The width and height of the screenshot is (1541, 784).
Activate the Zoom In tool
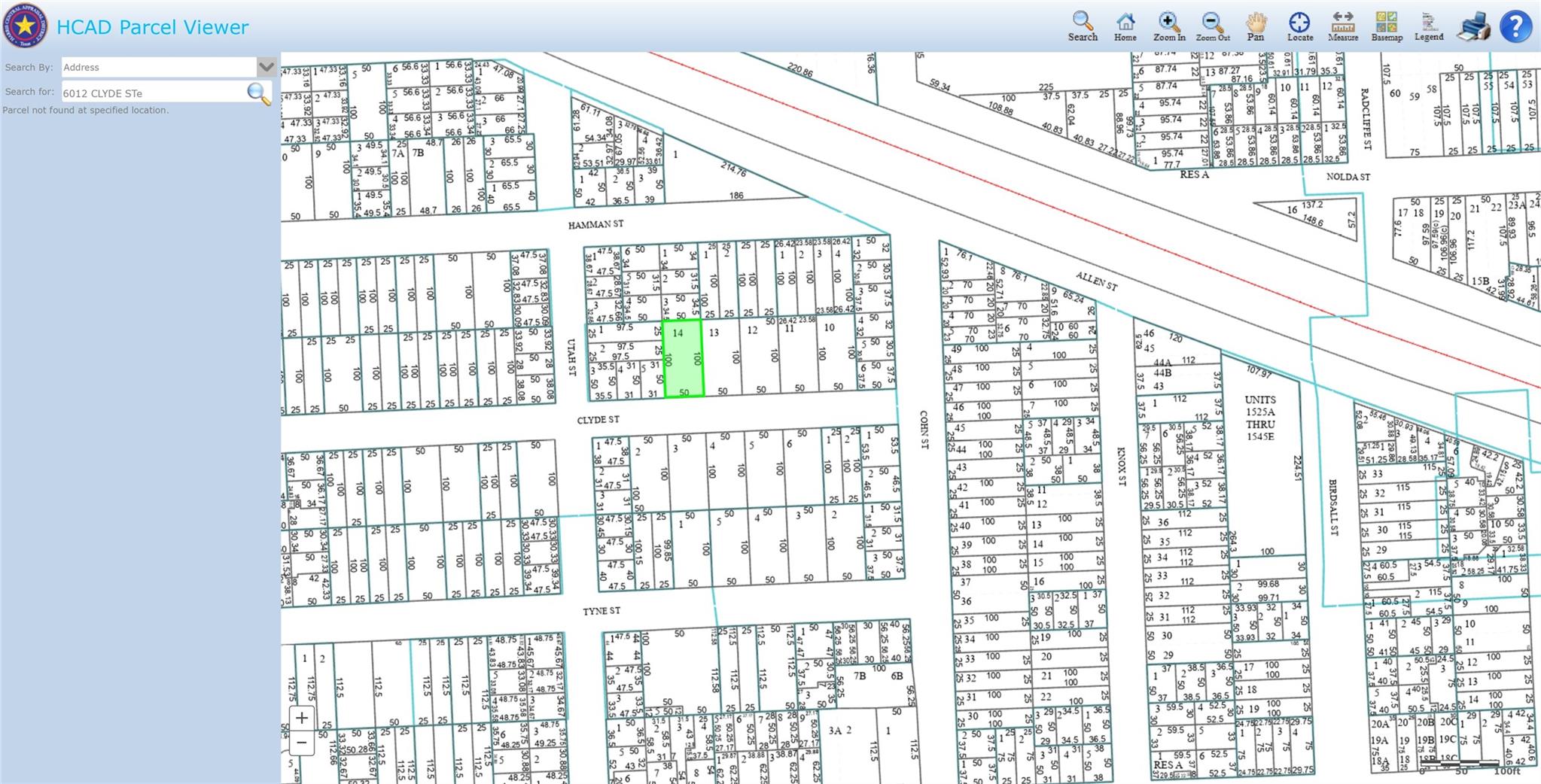[1169, 26]
